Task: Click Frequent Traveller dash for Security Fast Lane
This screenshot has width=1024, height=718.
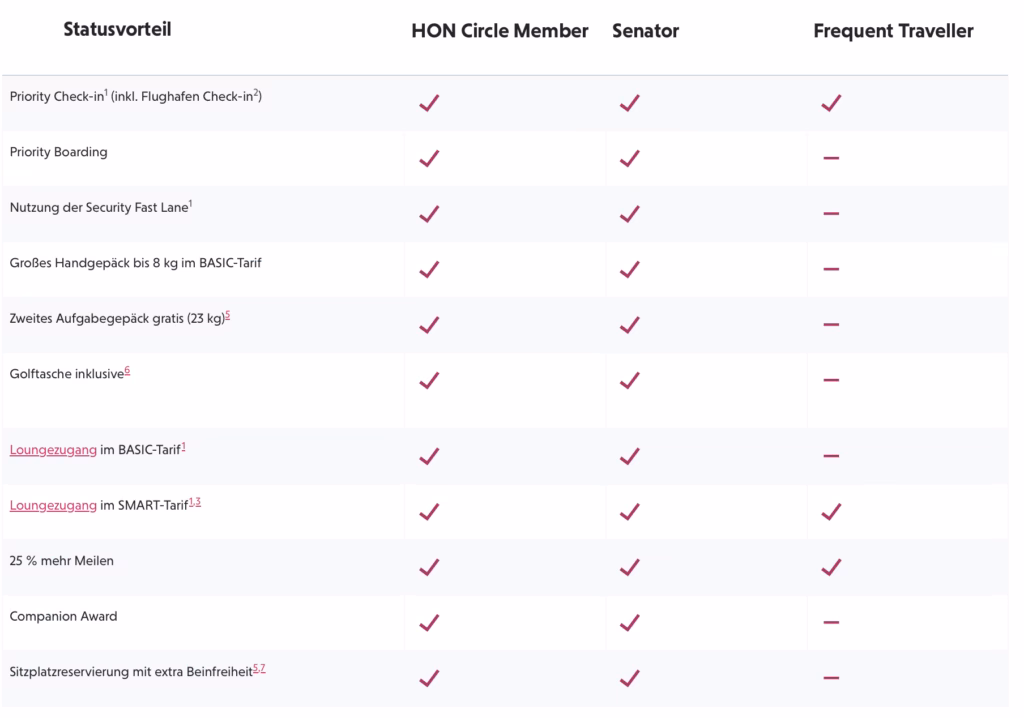Action: pos(831,213)
